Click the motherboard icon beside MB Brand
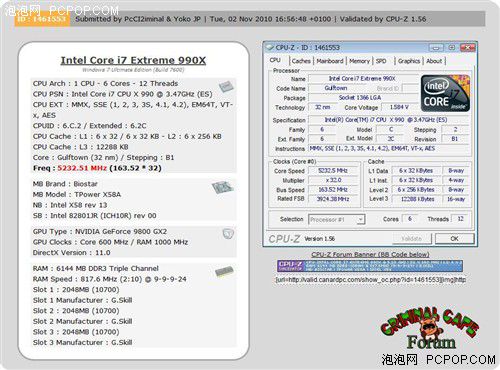The image size is (500, 370). click(222, 188)
